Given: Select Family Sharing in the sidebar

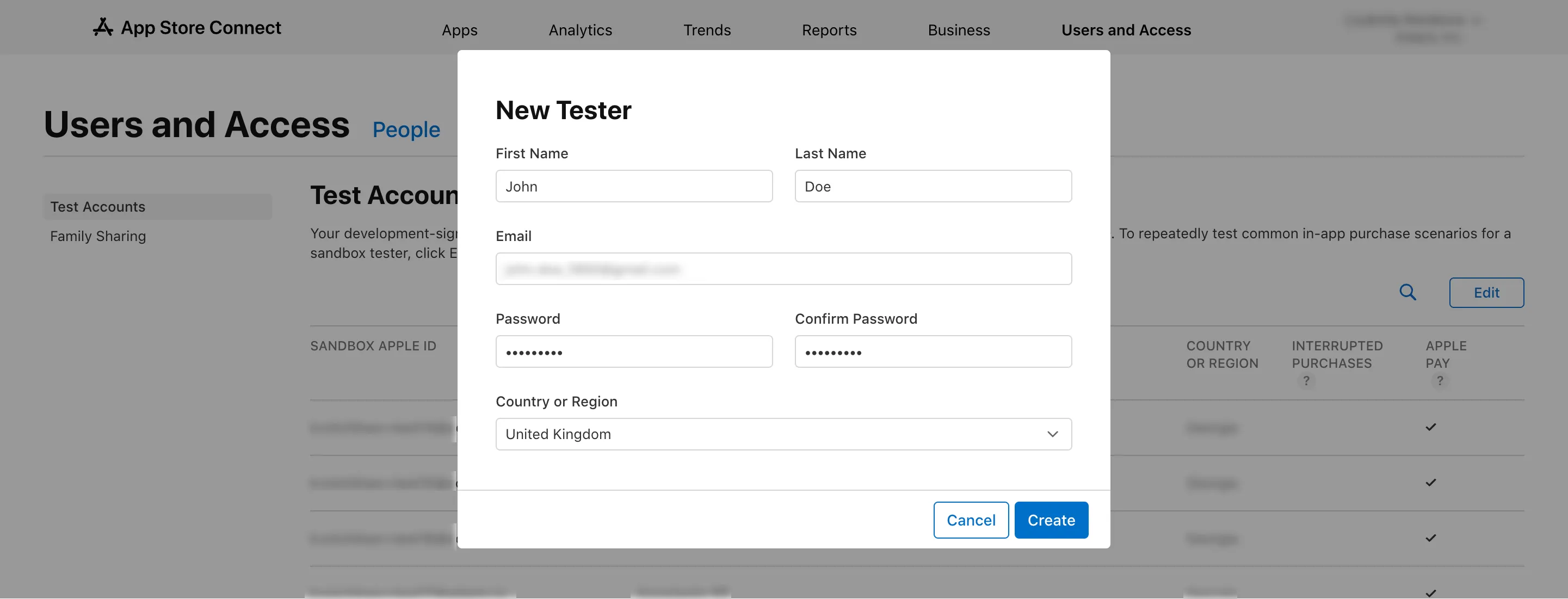Looking at the screenshot, I should click(98, 236).
